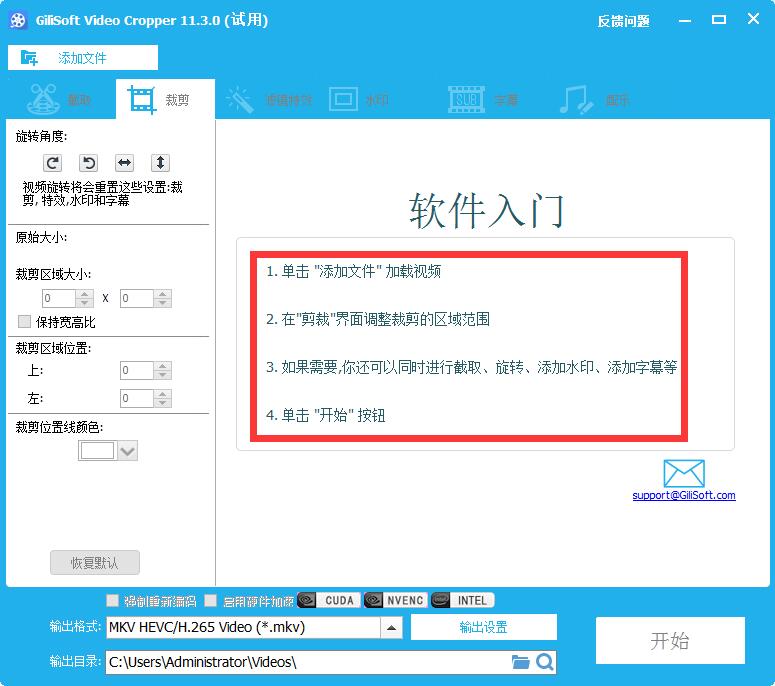Image resolution: width=775 pixels, height=686 pixels.
Task: Open the Watermark (水印) tab
Action: coord(358,100)
